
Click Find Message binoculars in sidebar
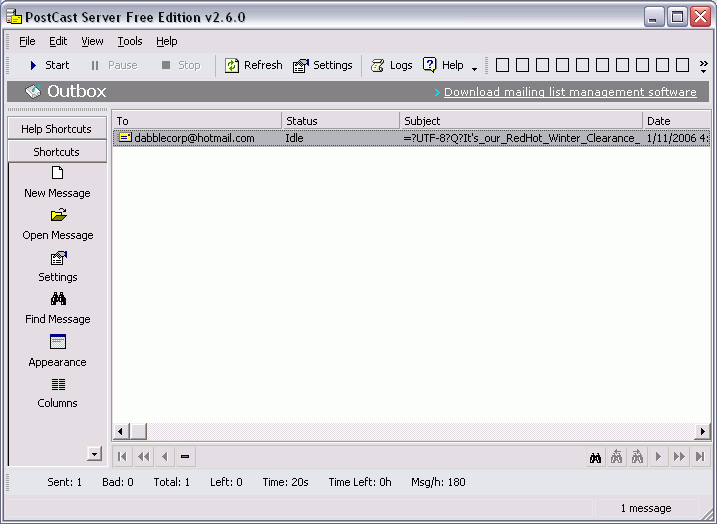[58, 299]
